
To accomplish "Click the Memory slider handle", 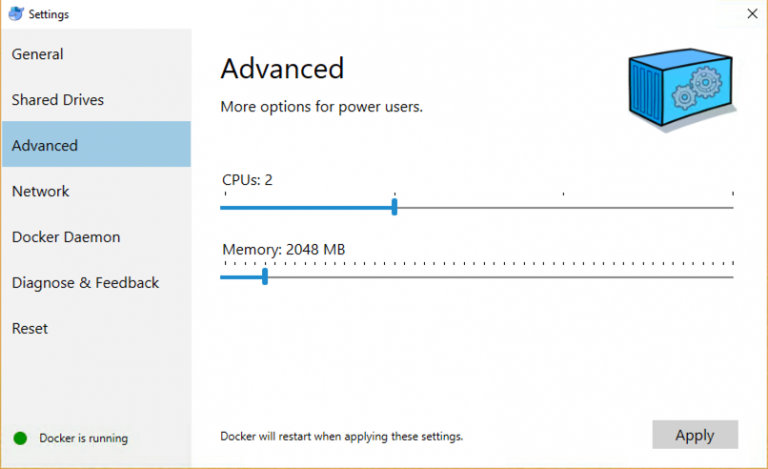I will [264, 276].
